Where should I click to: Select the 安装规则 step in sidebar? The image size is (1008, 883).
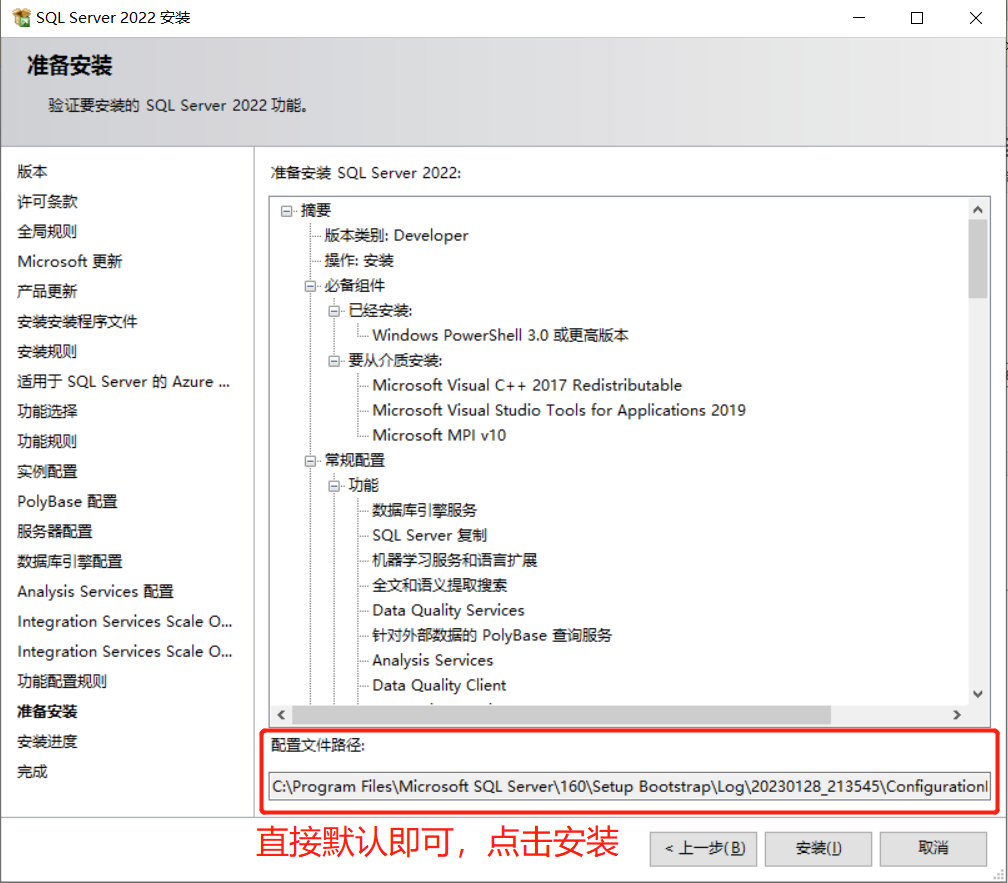pyautogui.click(x=47, y=352)
